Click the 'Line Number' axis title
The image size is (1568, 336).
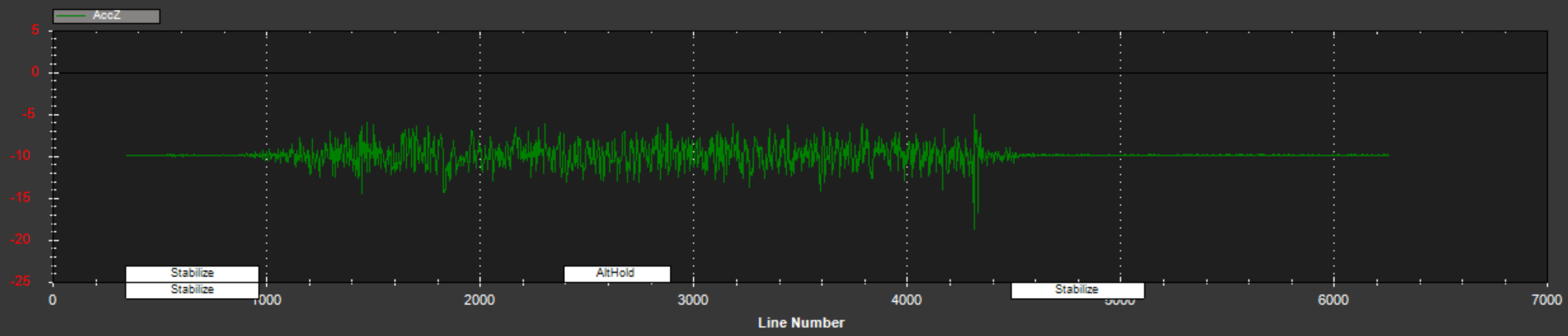point(801,322)
